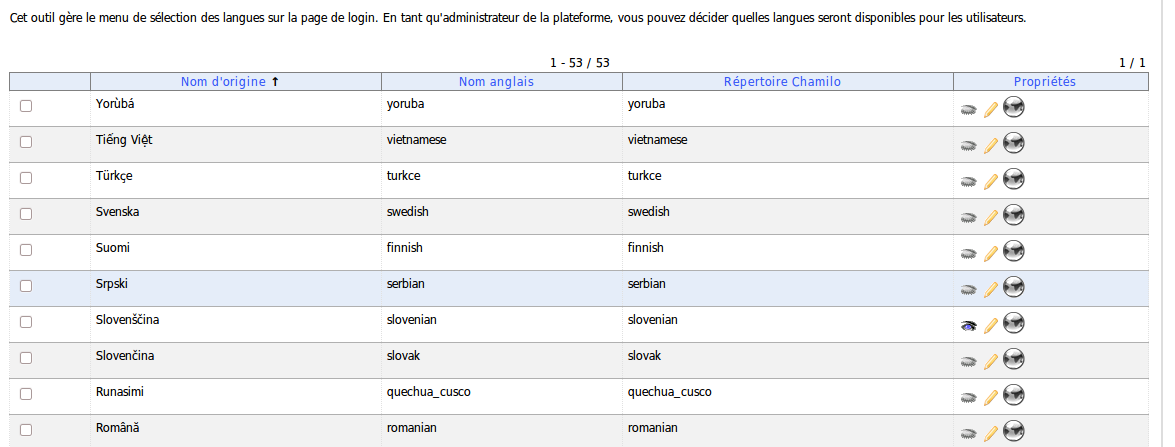This screenshot has height=447, width=1175.
Task: Tick the checkbox for Yorùbá
Action: click(x=26, y=106)
